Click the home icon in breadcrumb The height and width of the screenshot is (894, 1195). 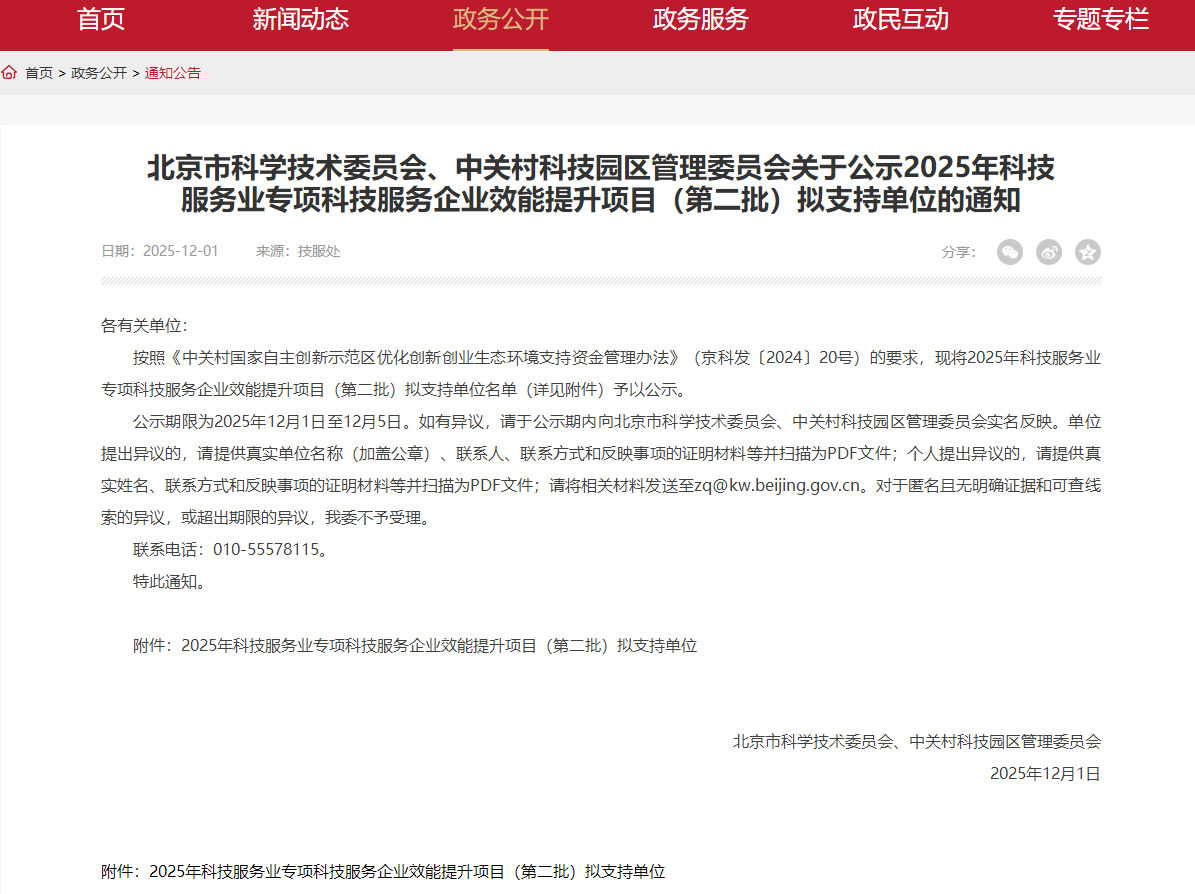[10, 73]
